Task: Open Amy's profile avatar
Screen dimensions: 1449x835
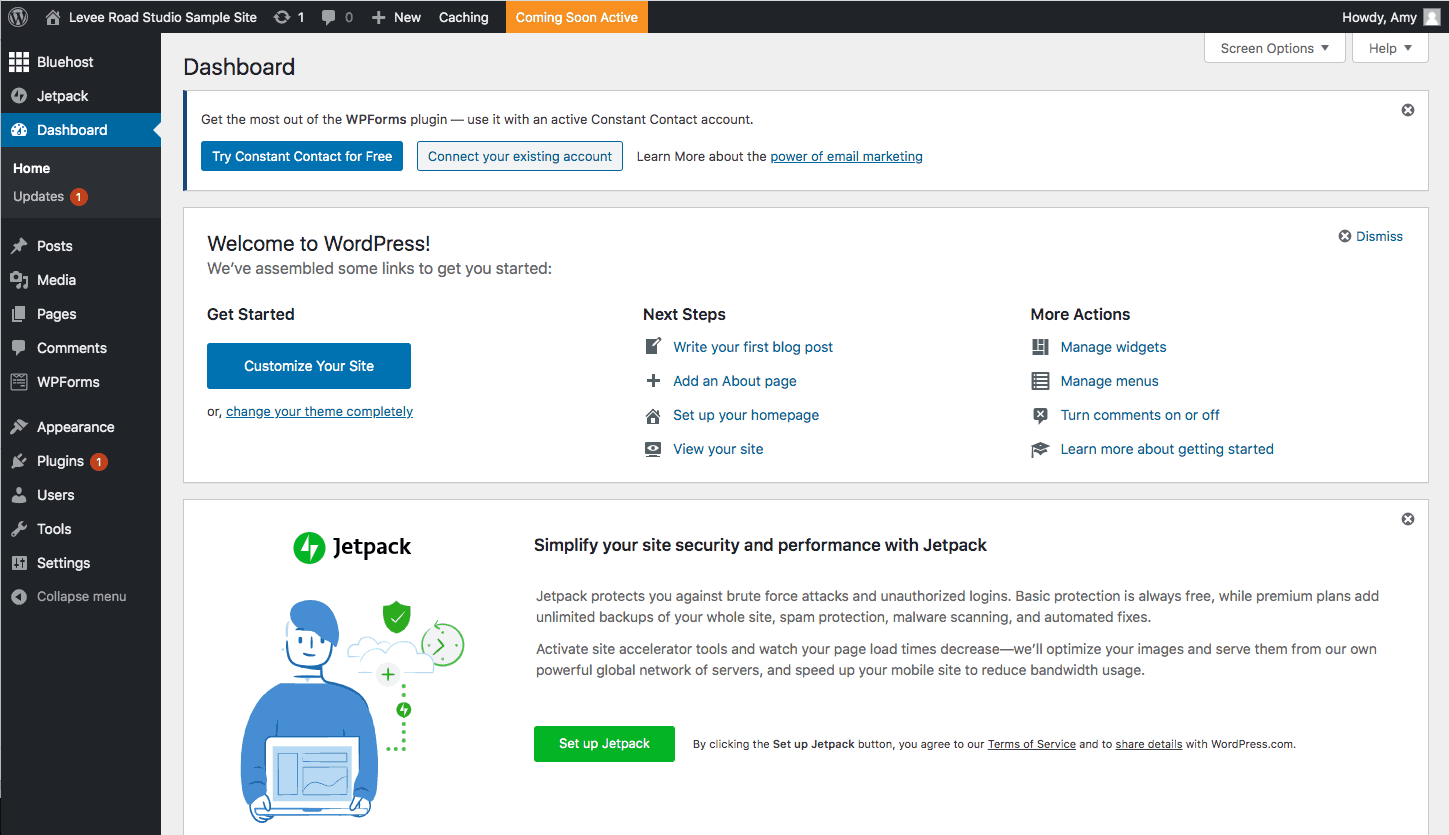Action: (x=1432, y=17)
